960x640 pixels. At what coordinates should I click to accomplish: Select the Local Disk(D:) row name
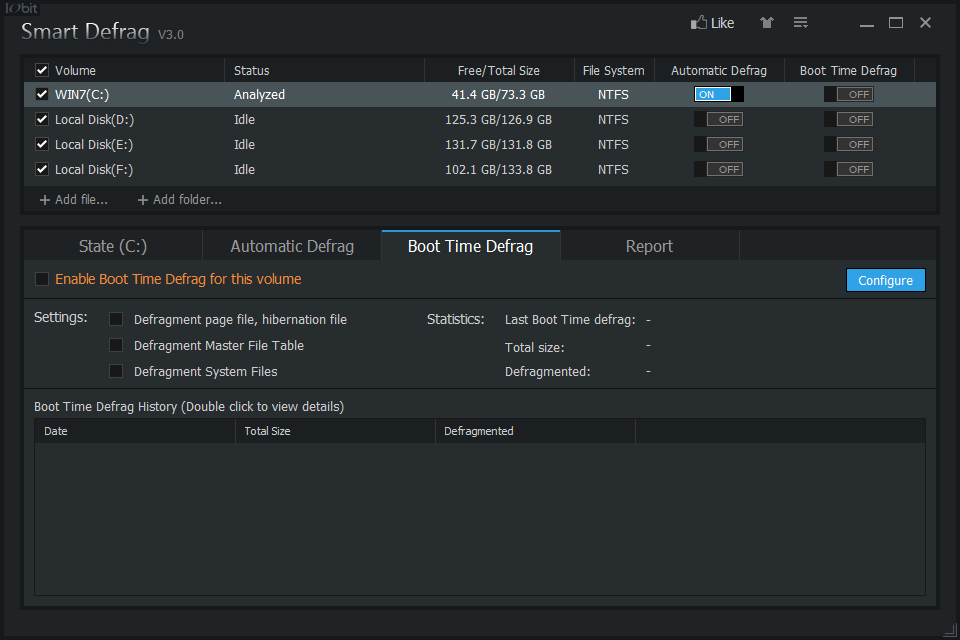click(94, 119)
